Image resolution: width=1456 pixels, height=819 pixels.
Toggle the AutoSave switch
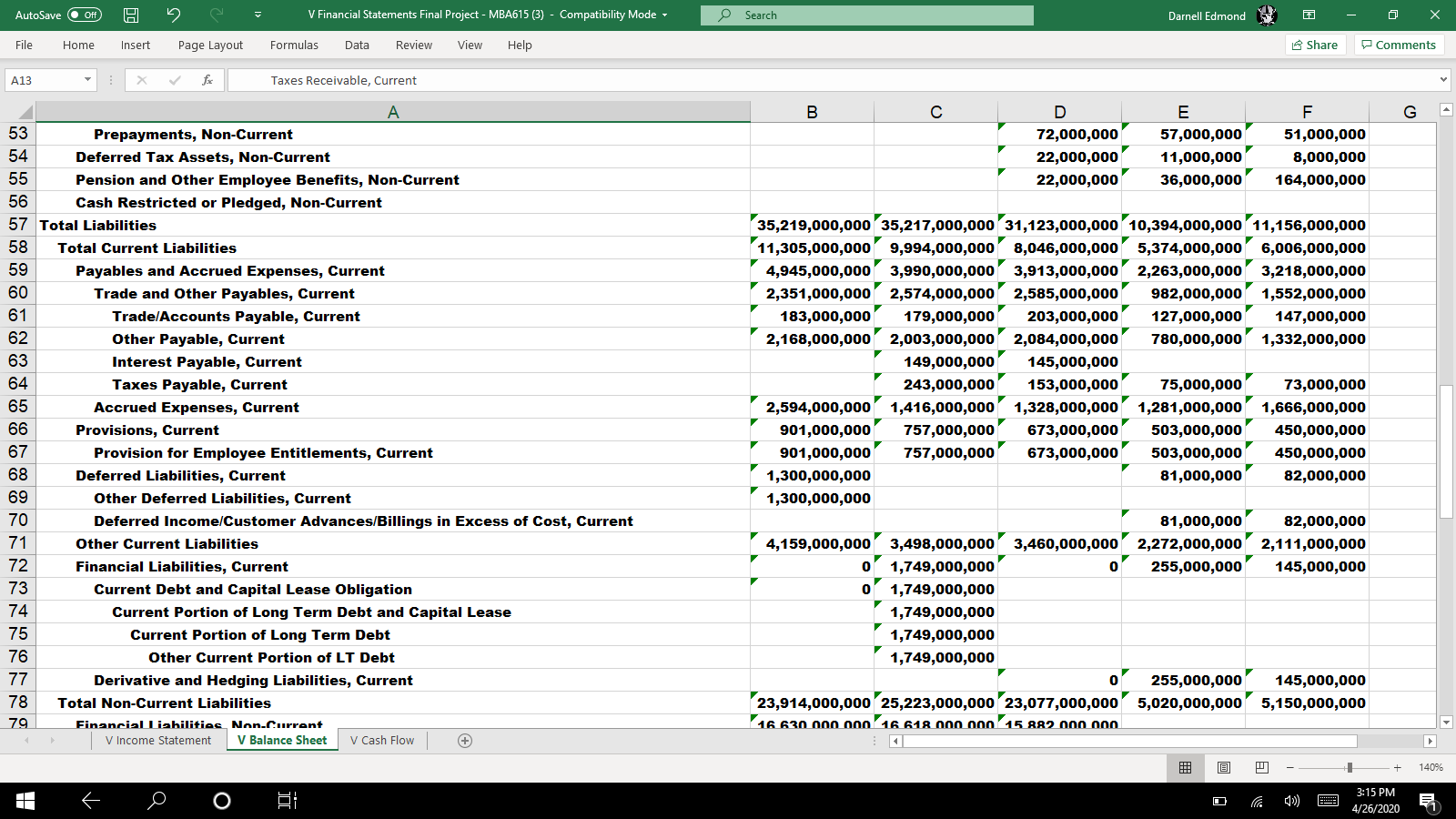coord(85,15)
